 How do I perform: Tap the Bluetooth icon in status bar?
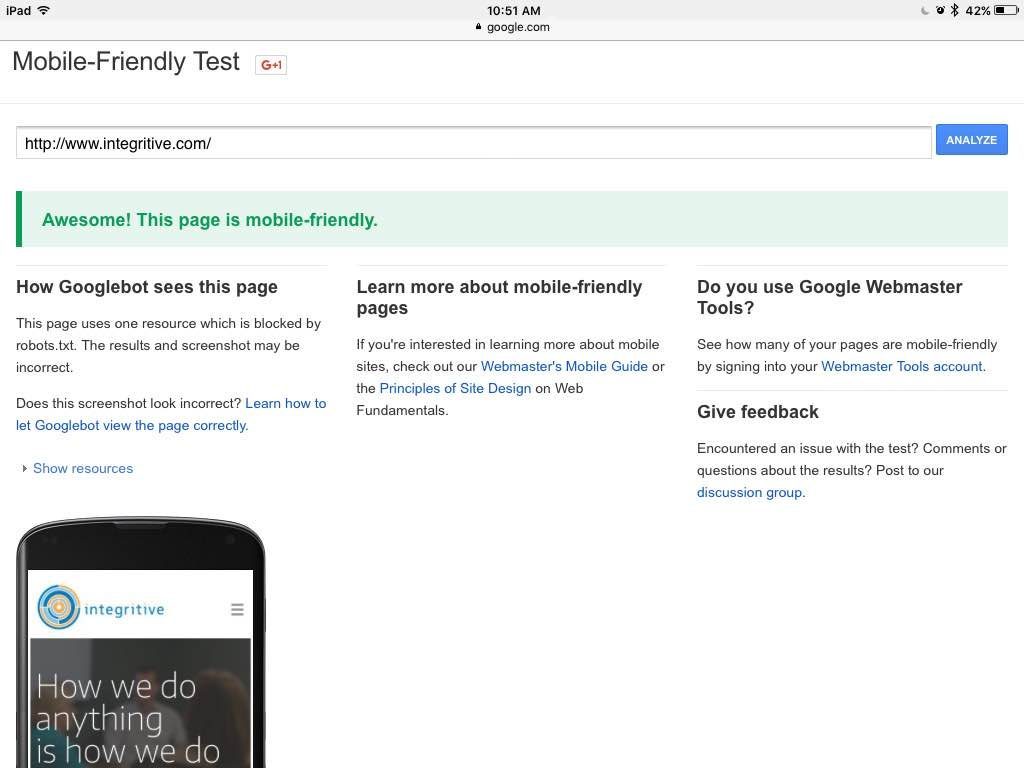pos(955,10)
